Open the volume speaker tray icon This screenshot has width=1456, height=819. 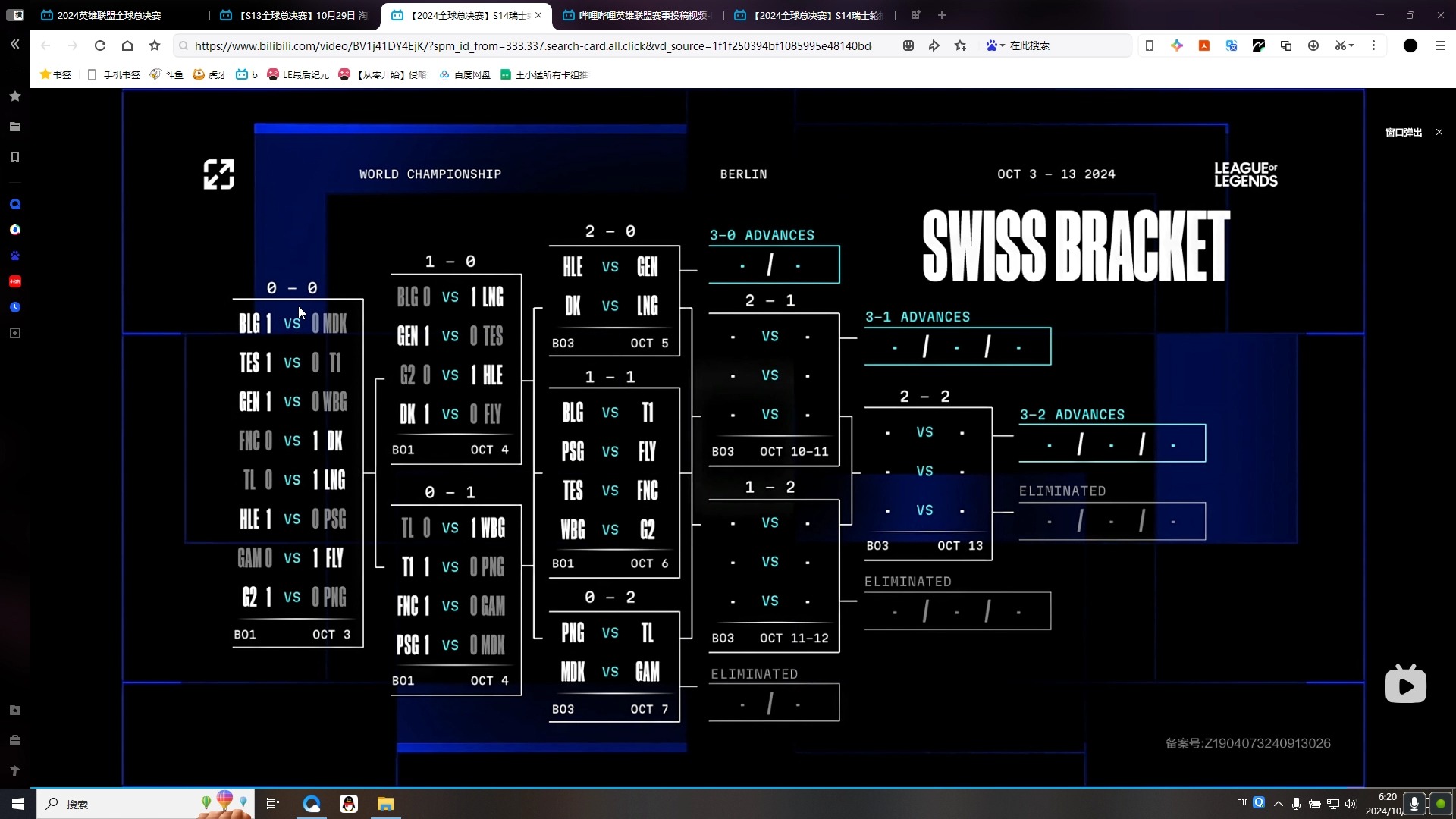1351,804
